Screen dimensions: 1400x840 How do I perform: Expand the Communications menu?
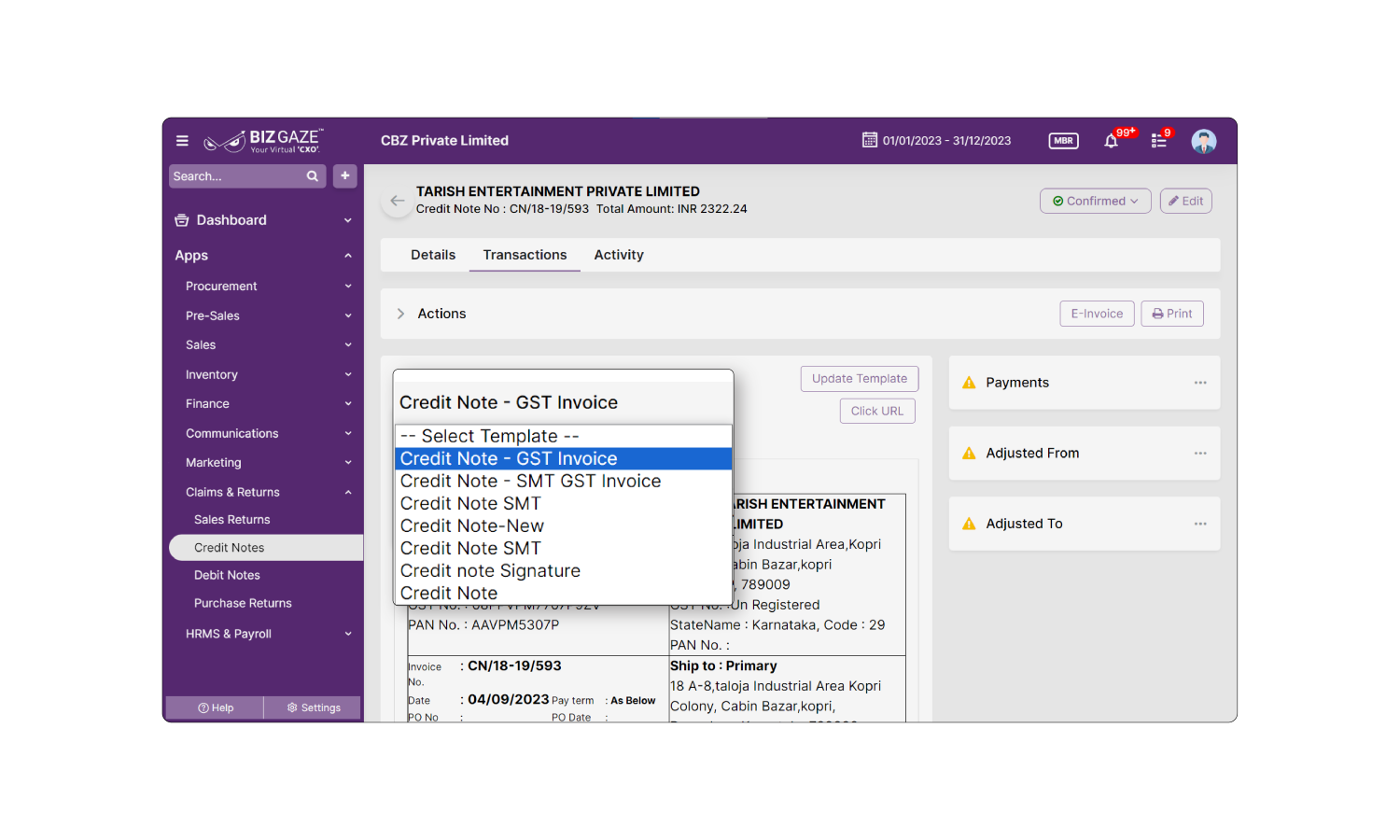(348, 434)
